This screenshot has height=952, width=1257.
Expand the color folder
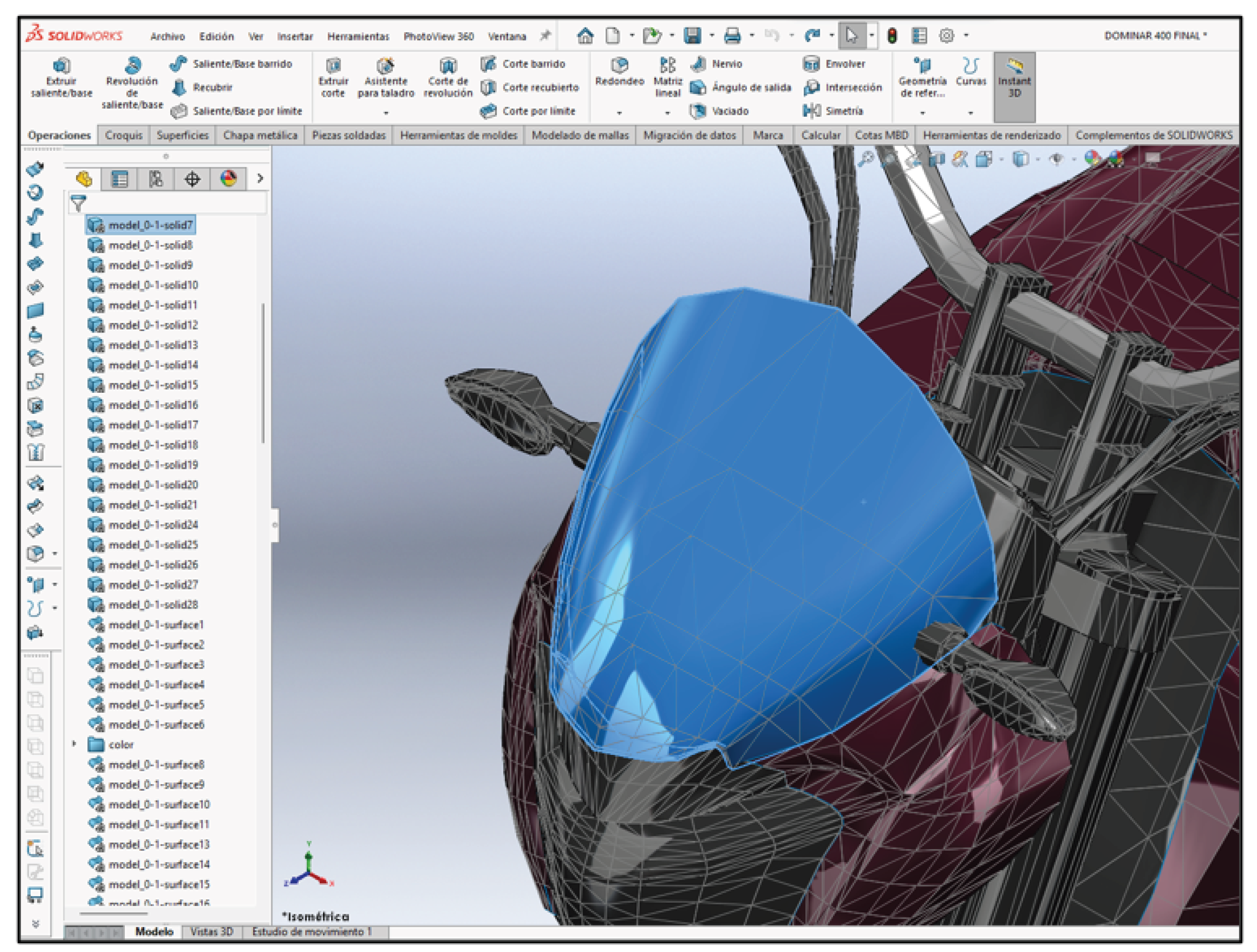tap(74, 743)
